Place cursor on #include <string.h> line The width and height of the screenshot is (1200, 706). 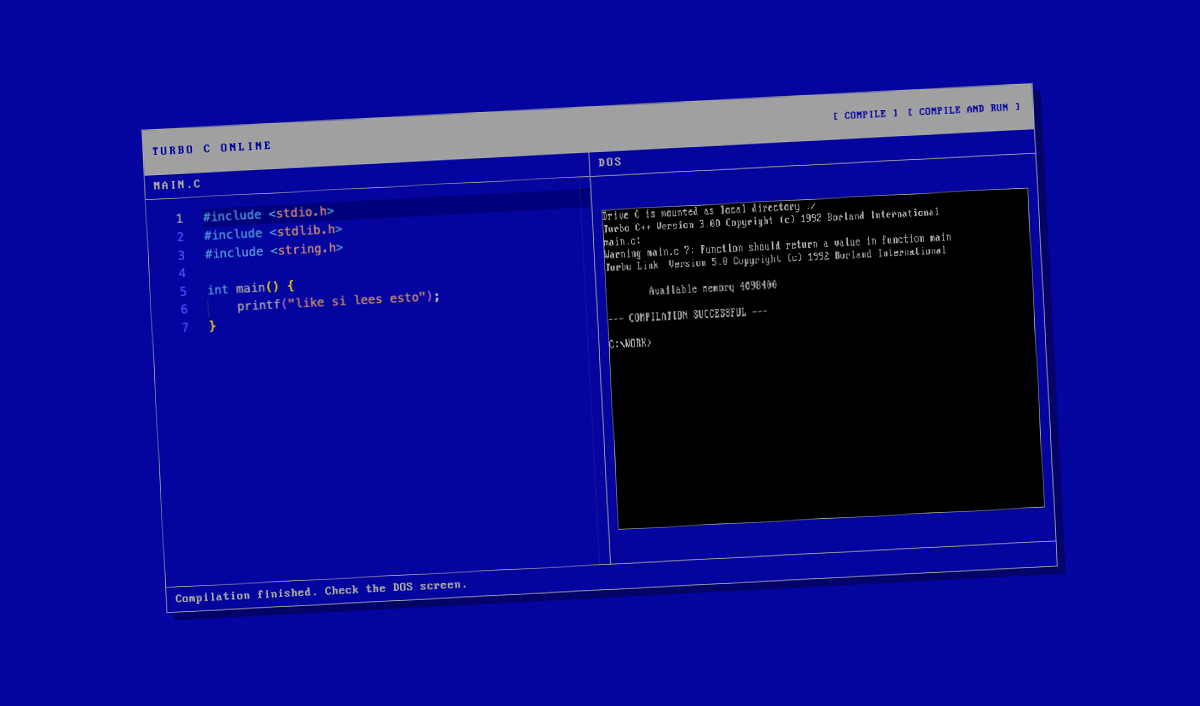tap(274, 250)
